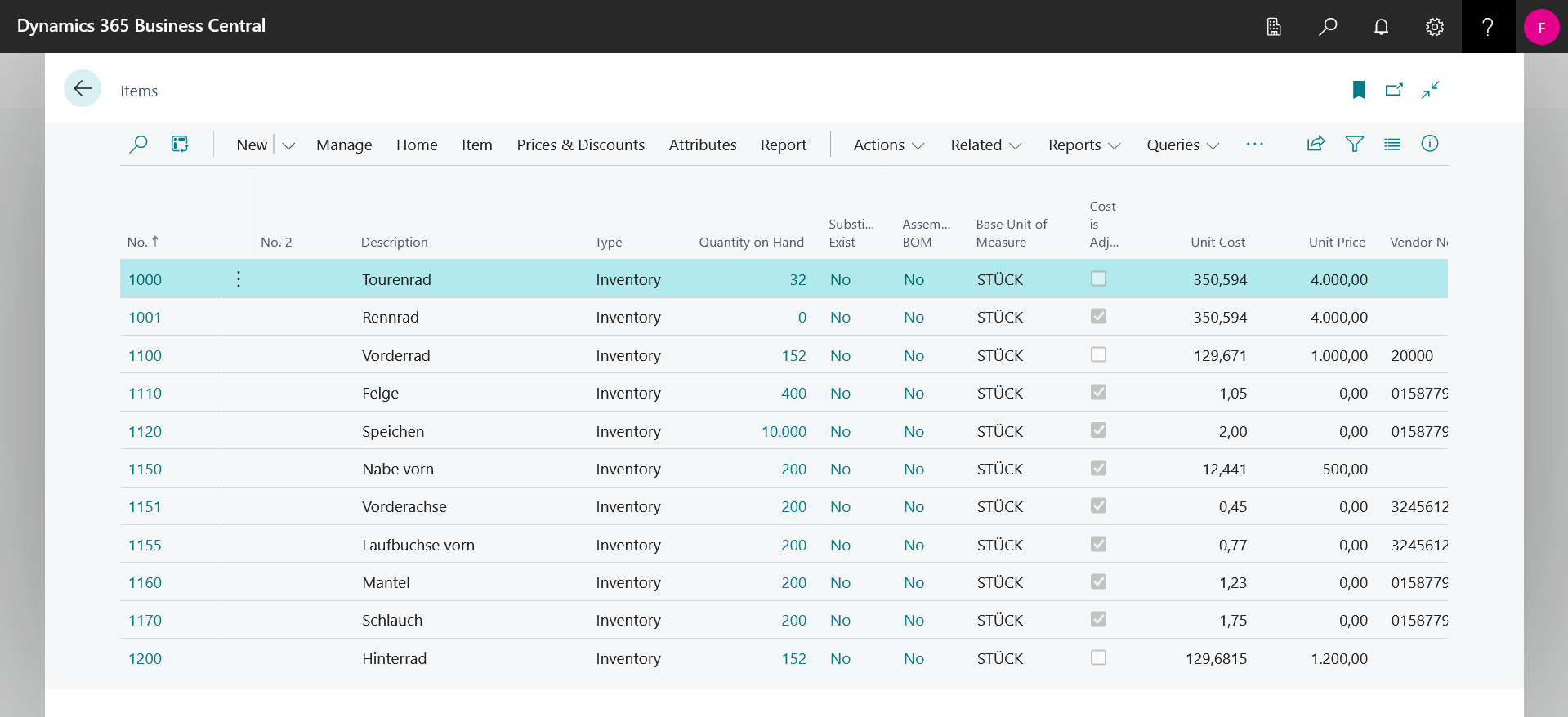
Task: Open the share icon in the toolbar
Action: coord(1316,144)
